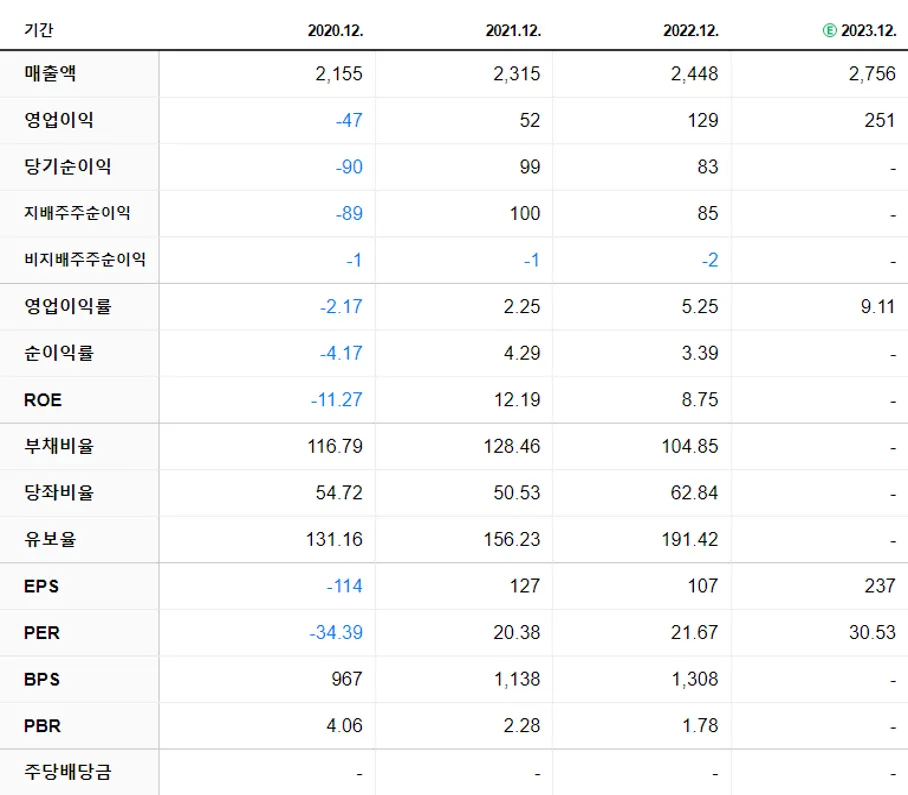Select the 2022.12. column header
The width and height of the screenshot is (908, 795).
pos(691,31)
